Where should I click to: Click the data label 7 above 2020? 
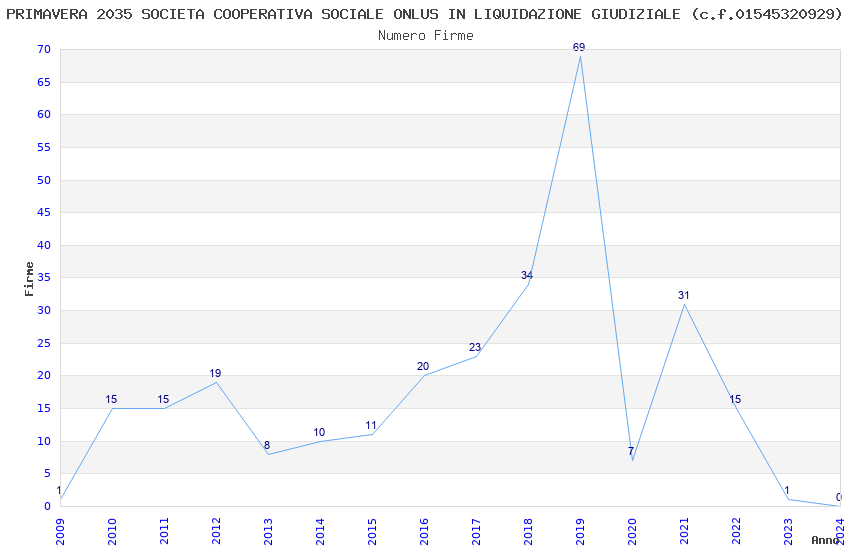click(631, 451)
